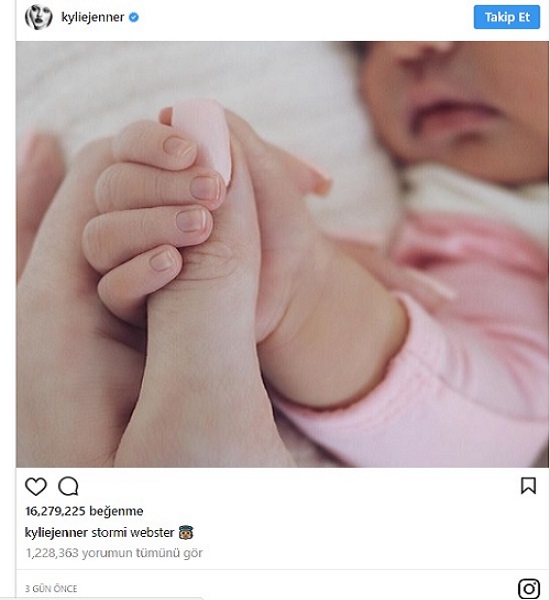Click the blue verified badge
550x600 pixels.
click(134, 17)
